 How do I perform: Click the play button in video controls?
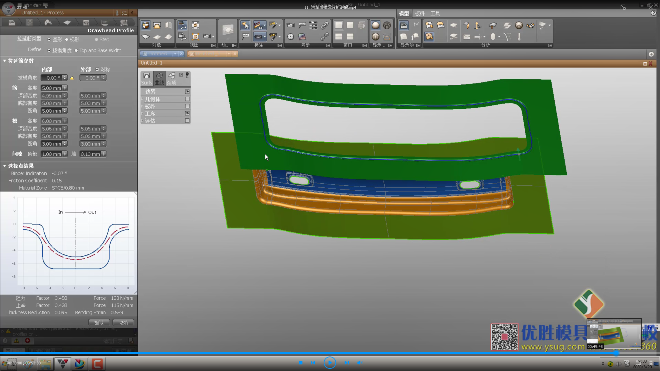pyautogui.click(x=330, y=362)
